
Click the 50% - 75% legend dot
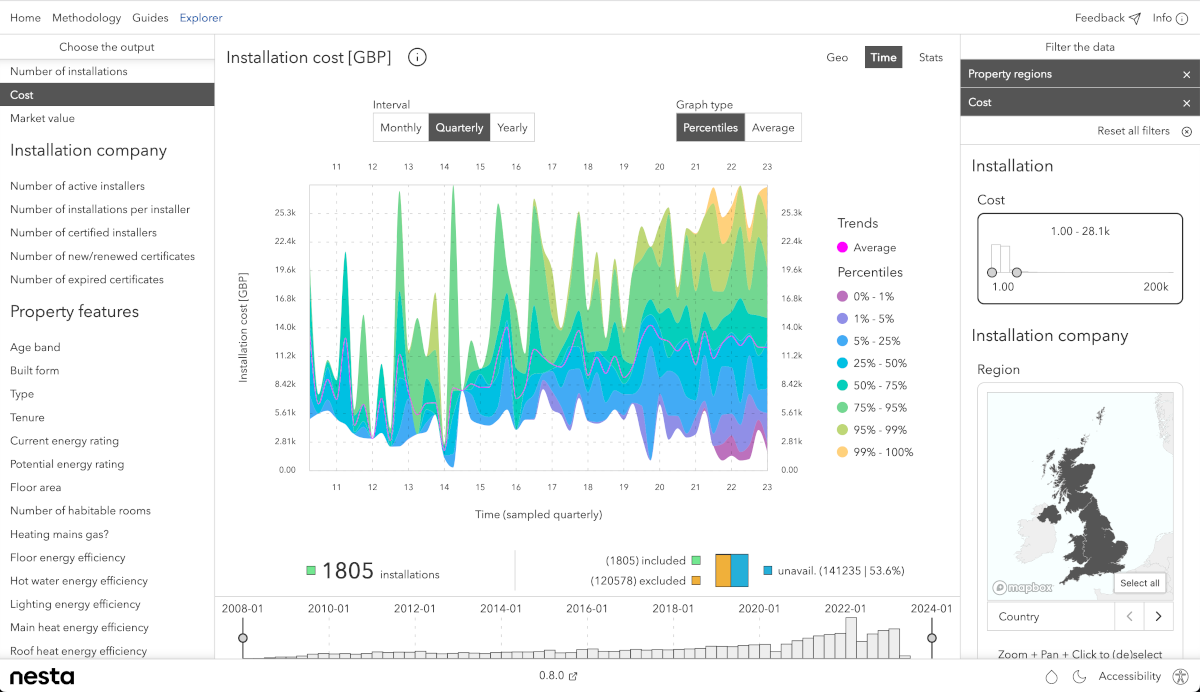842,385
